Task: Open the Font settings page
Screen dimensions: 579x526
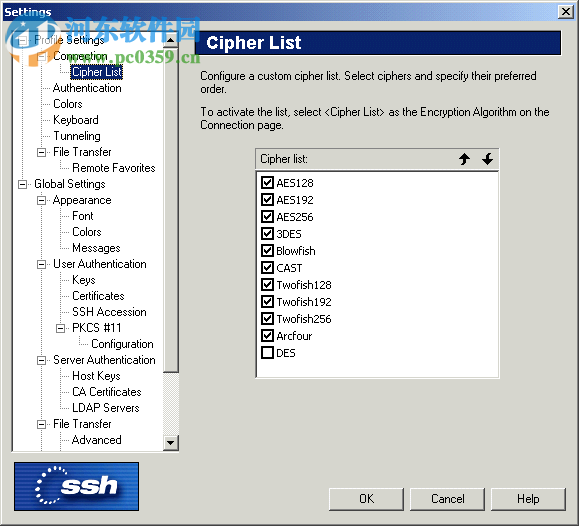Action: click(x=83, y=216)
